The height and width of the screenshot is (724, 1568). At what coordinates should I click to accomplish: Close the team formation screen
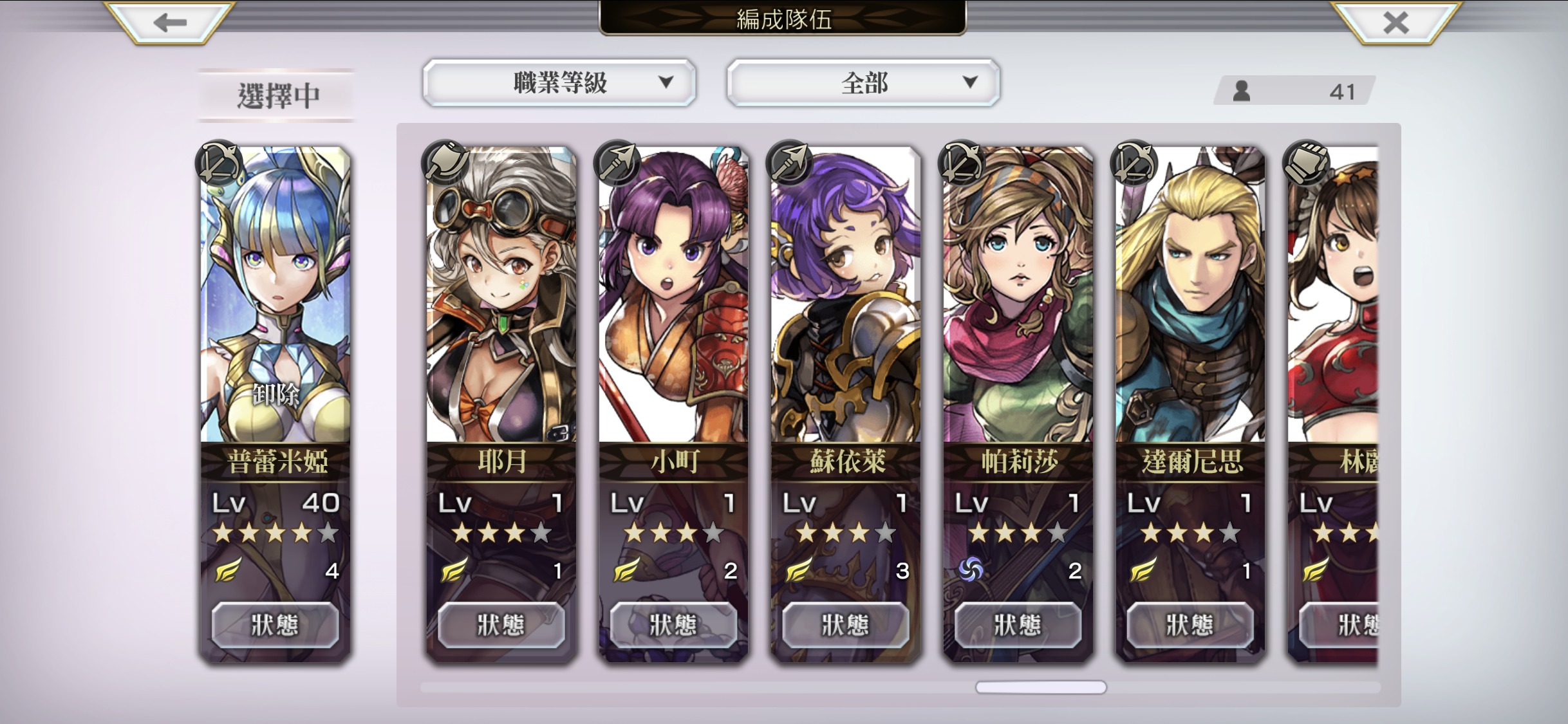(1396, 23)
